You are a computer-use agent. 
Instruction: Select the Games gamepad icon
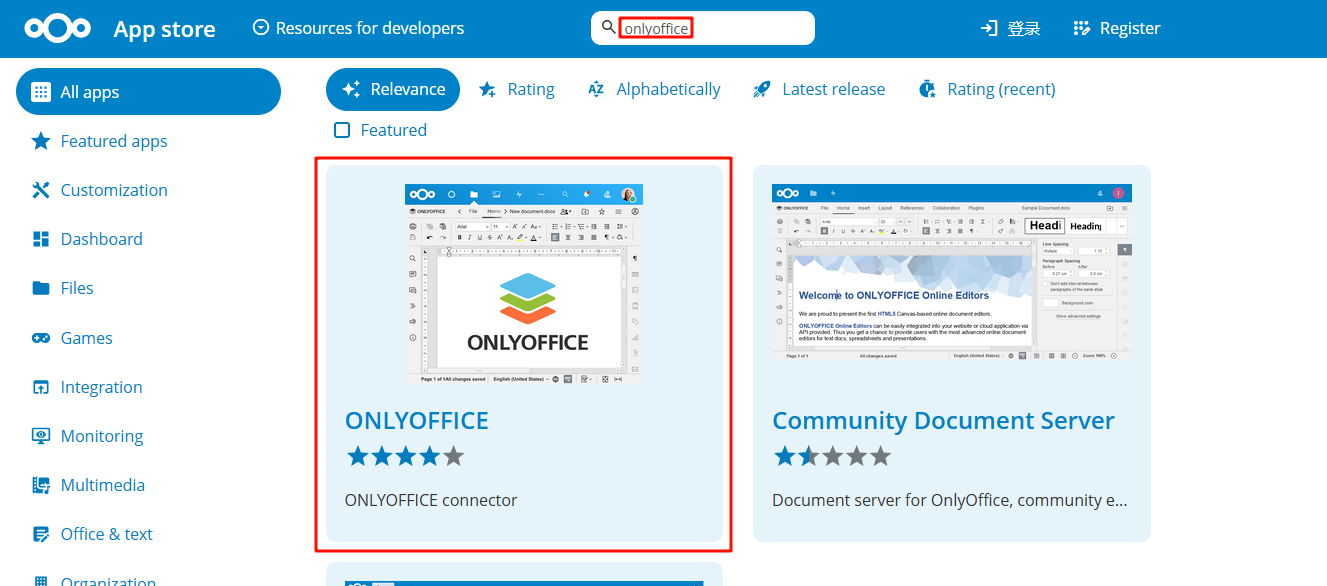tap(41, 338)
